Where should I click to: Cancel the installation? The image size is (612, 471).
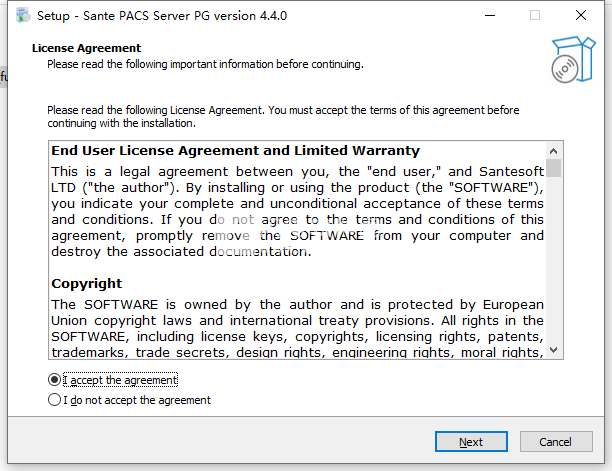[555, 441]
